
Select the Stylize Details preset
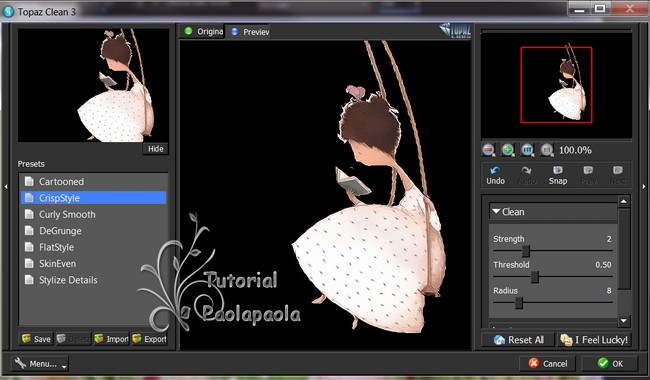[x=93, y=280]
